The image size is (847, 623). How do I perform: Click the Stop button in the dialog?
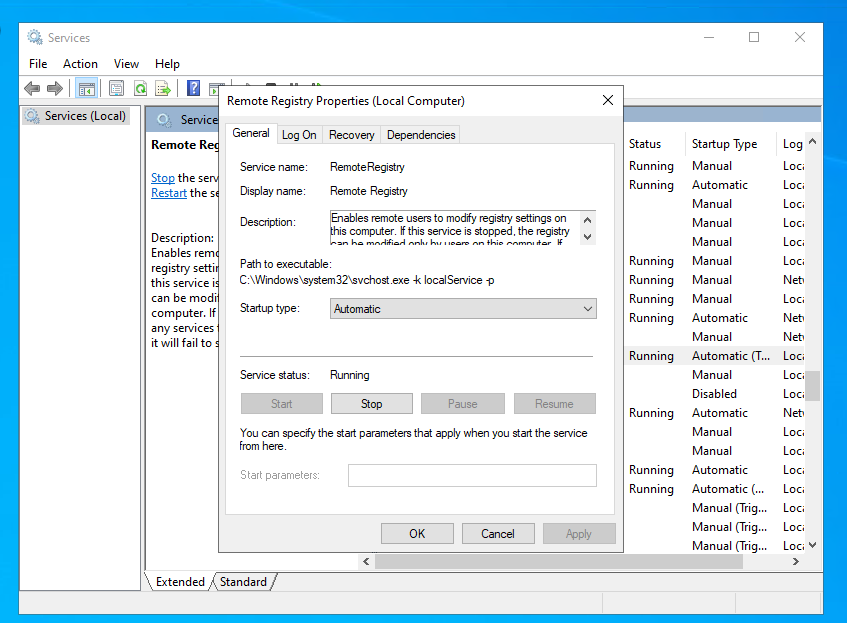pos(372,404)
